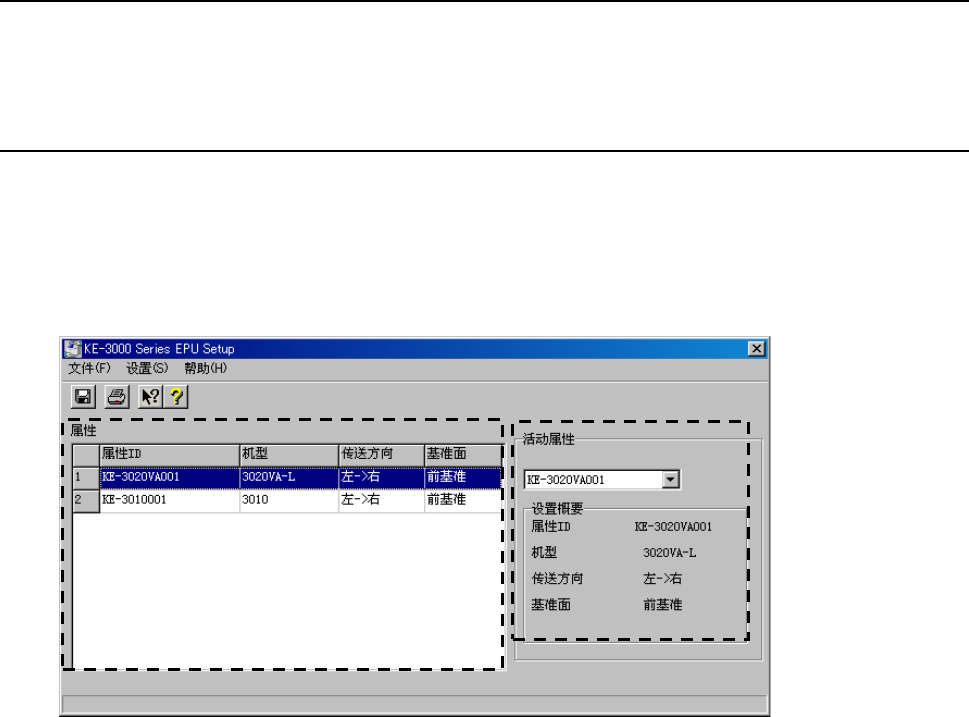Select the 基准面 column header

[x=463, y=454]
